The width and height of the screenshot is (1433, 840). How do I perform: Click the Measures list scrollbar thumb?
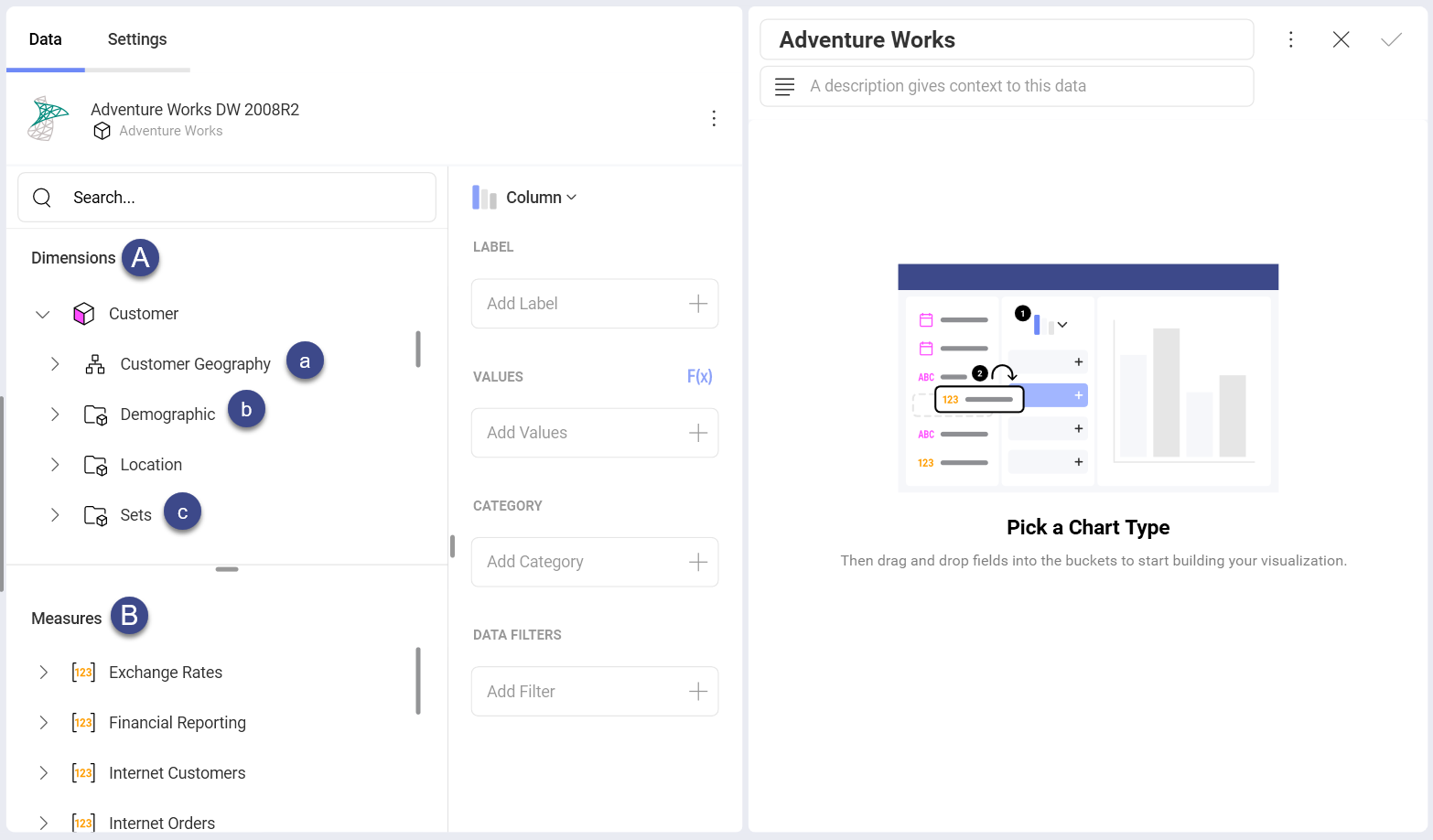[x=418, y=681]
